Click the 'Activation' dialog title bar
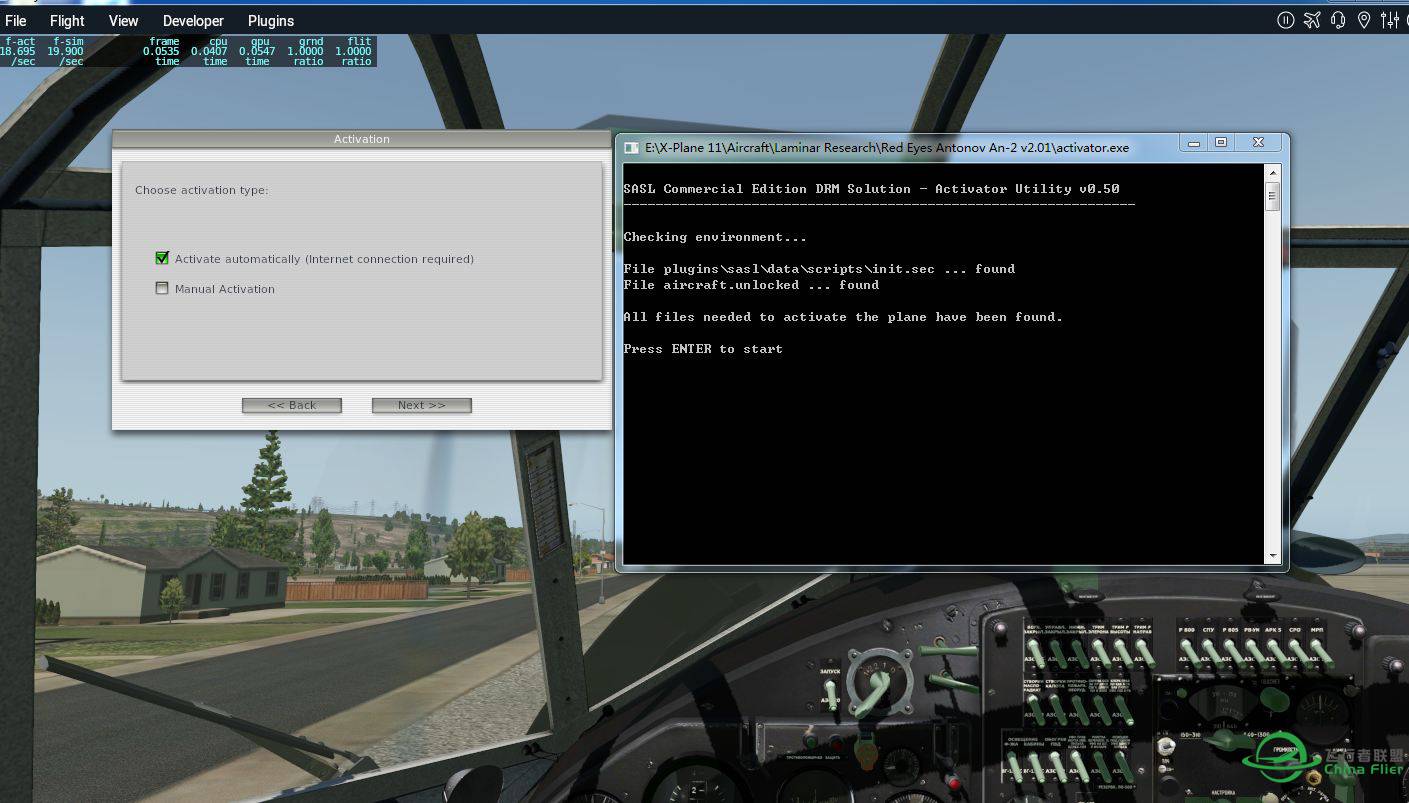This screenshot has height=803, width=1409. tap(362, 139)
